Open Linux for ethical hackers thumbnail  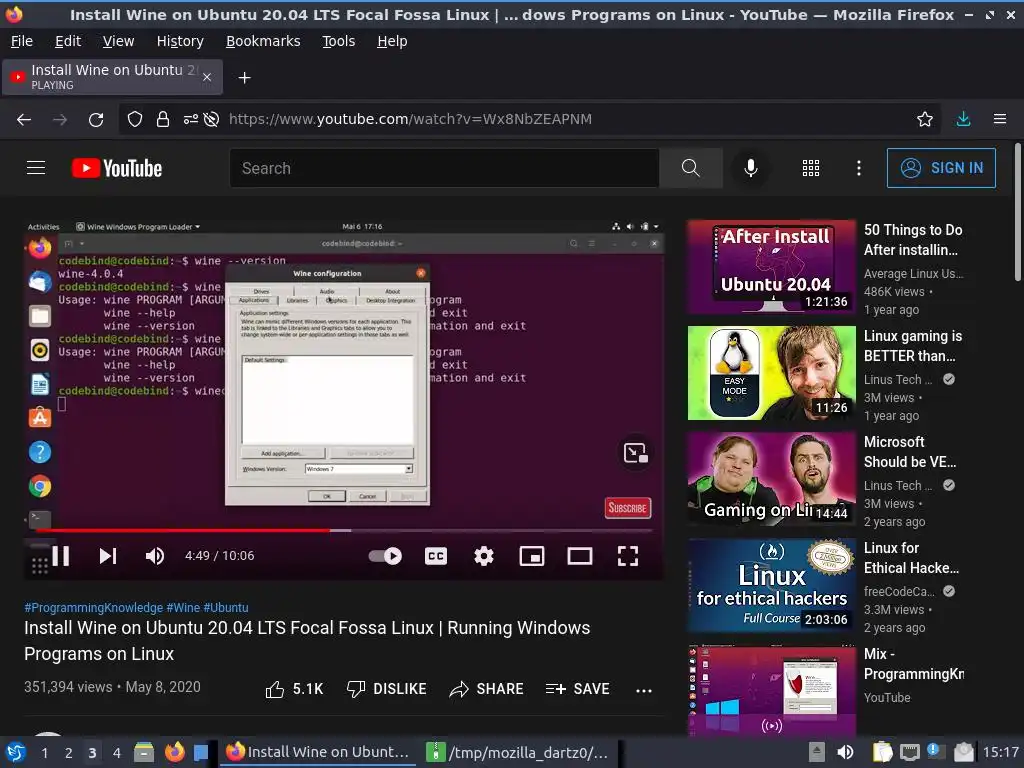pyautogui.click(x=771, y=585)
